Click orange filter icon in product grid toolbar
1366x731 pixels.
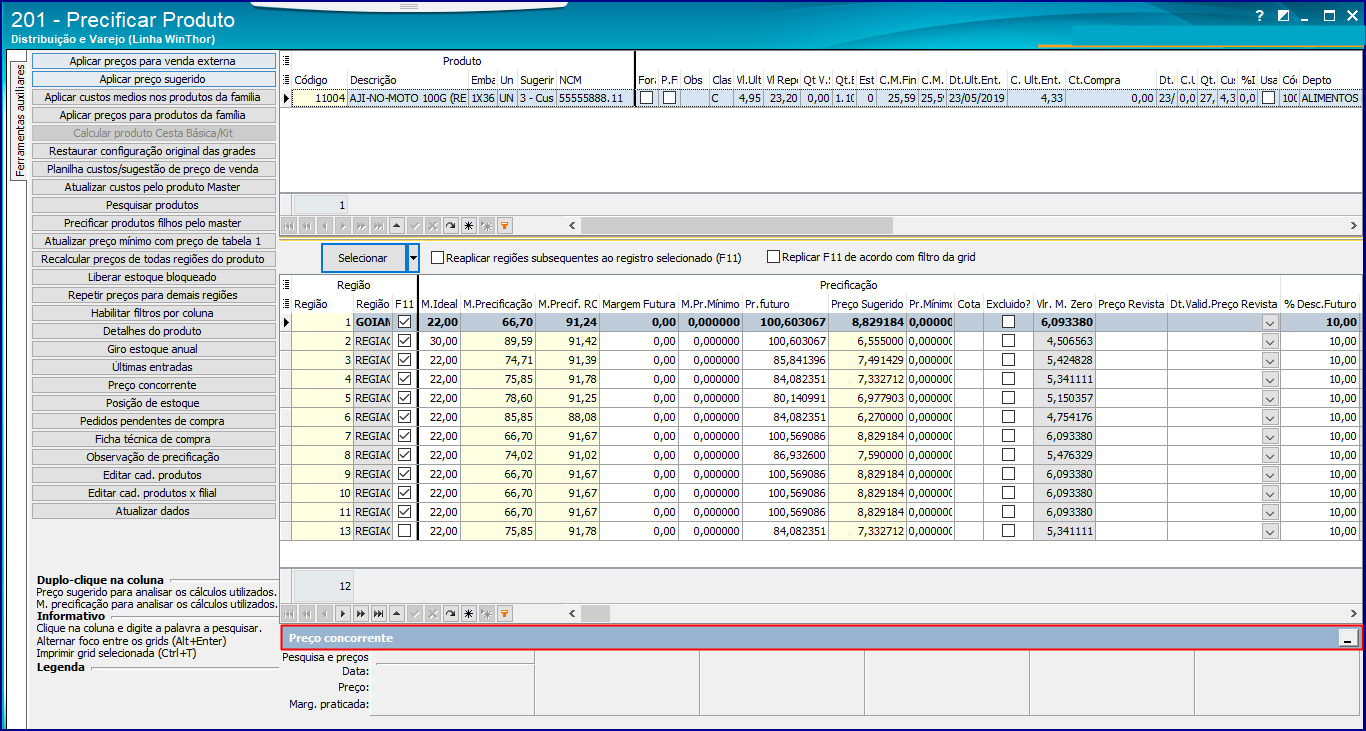pyautogui.click(x=505, y=226)
